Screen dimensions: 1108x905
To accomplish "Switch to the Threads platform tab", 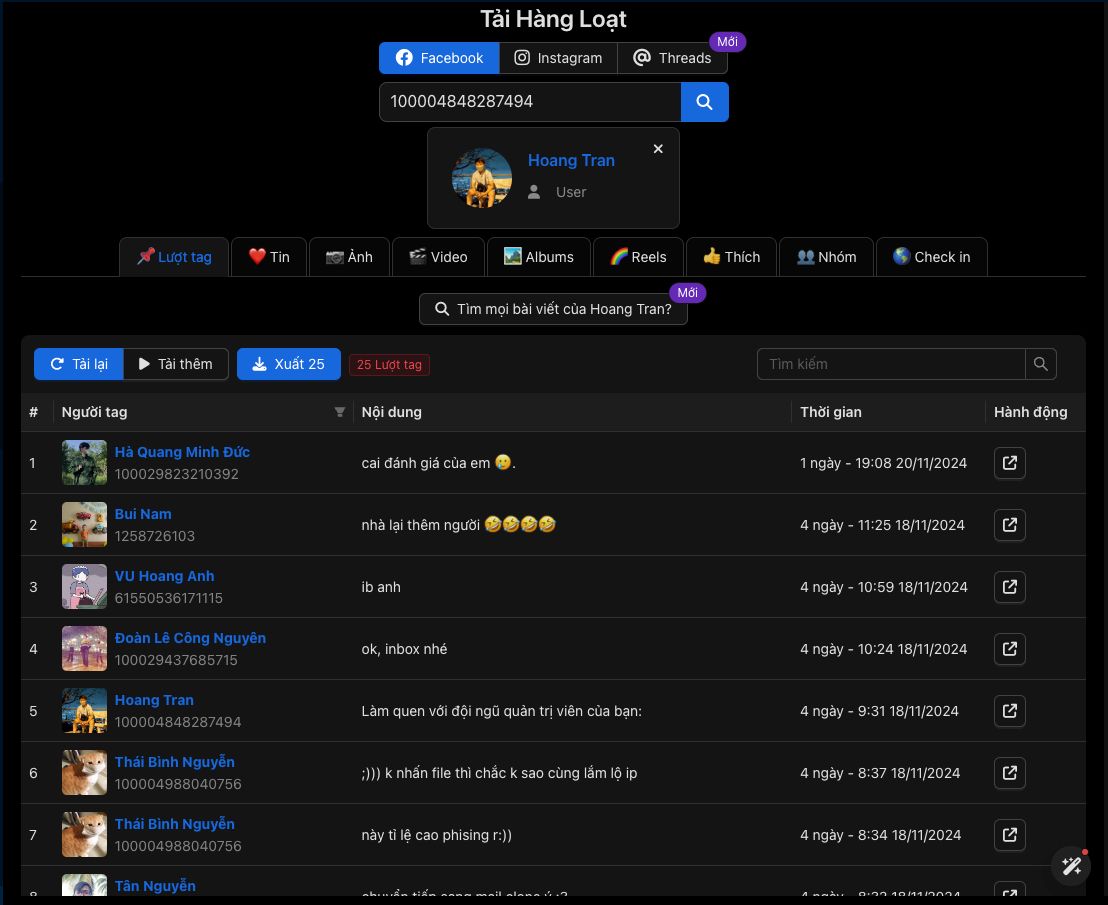I will point(672,58).
